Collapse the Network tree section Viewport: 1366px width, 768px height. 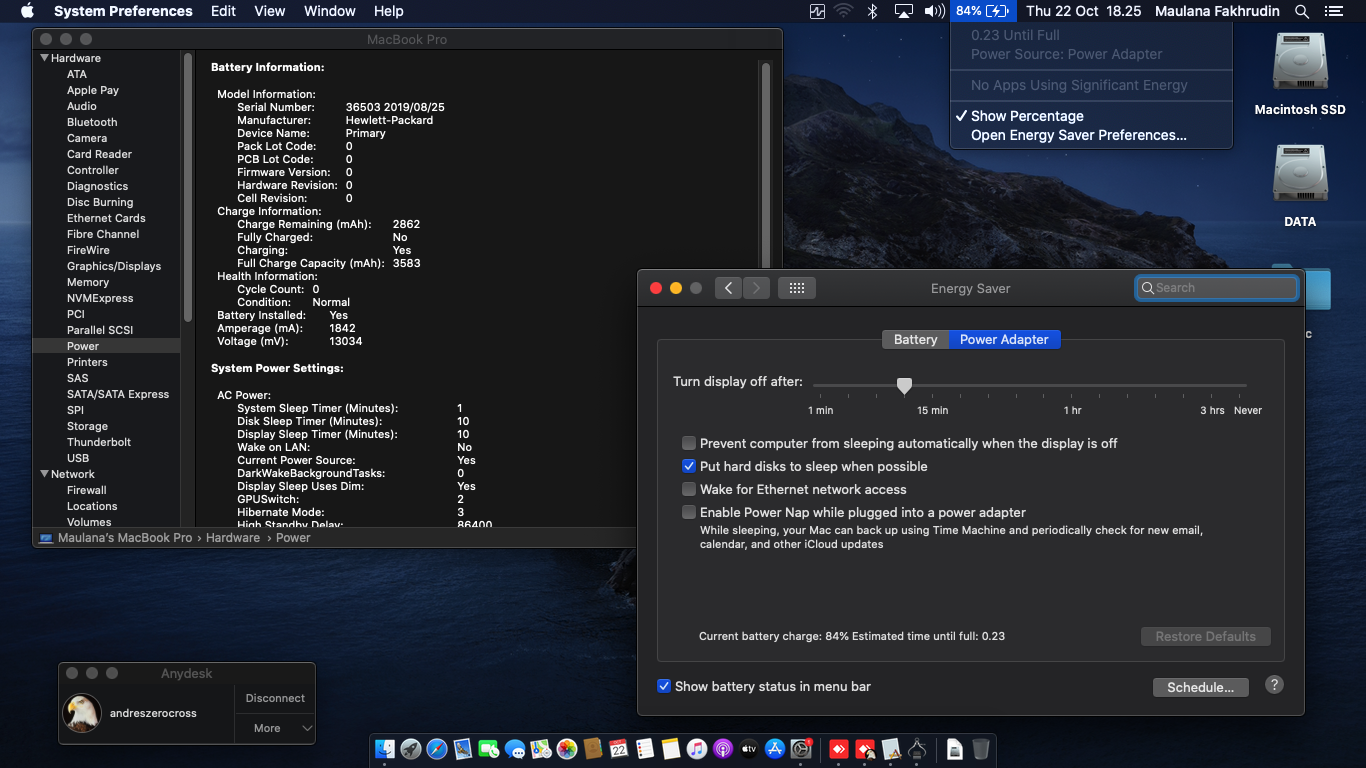pos(44,474)
